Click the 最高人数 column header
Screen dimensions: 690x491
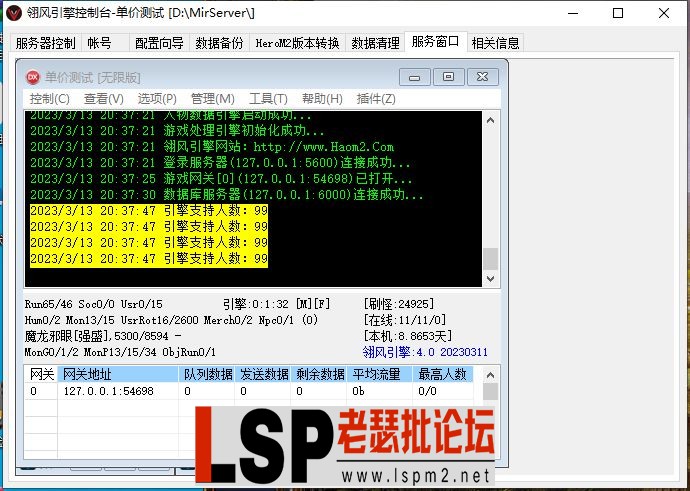coord(443,374)
